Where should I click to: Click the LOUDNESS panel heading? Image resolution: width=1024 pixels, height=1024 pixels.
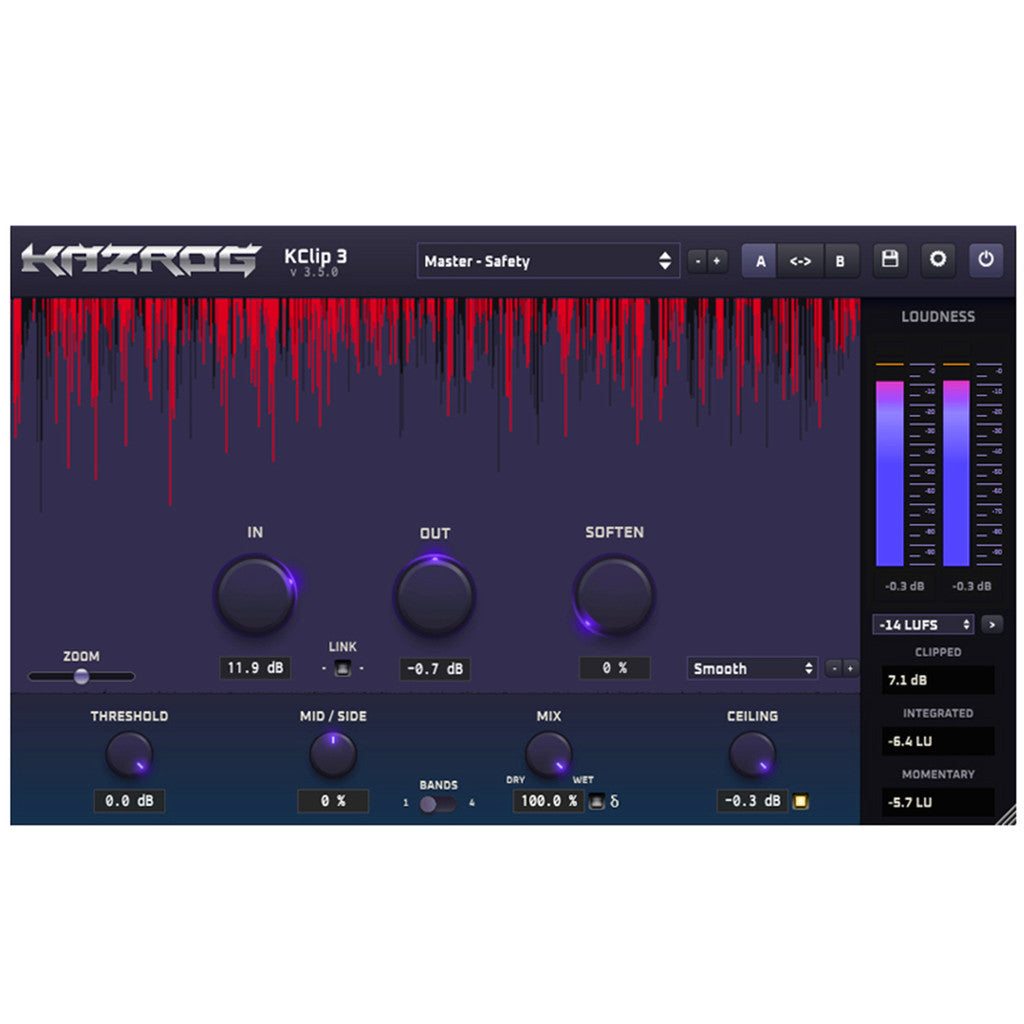click(938, 317)
